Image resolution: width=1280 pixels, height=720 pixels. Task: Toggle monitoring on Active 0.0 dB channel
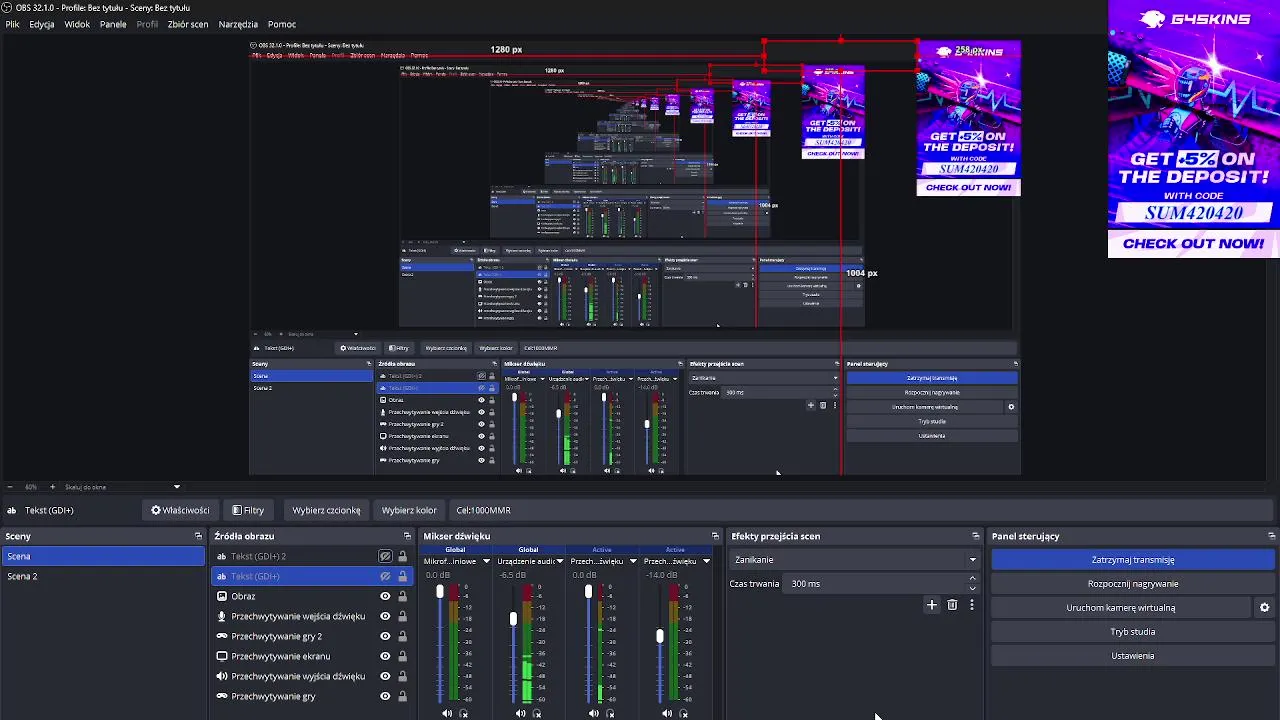click(610, 714)
